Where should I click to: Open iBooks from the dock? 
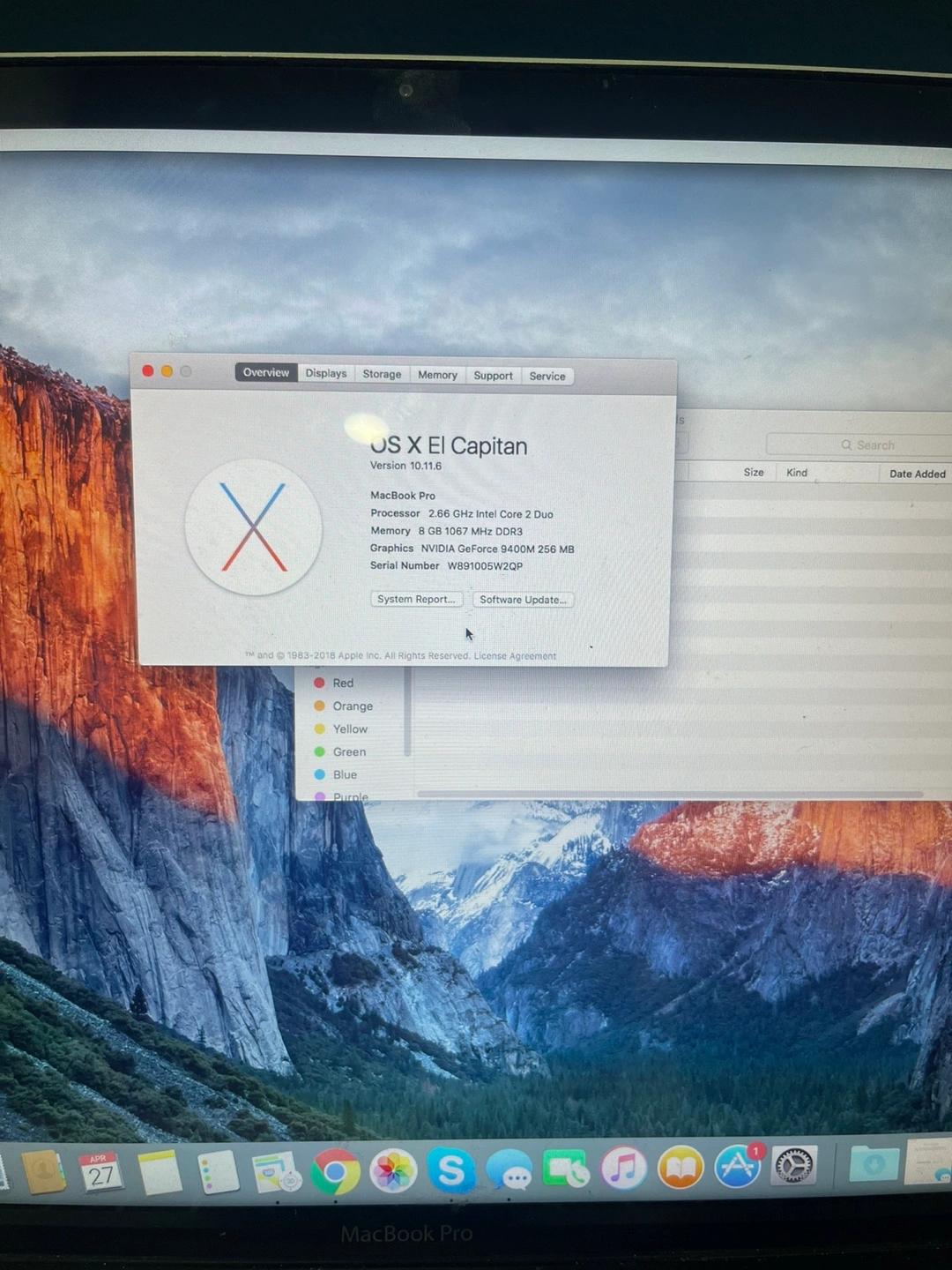coord(681,1168)
